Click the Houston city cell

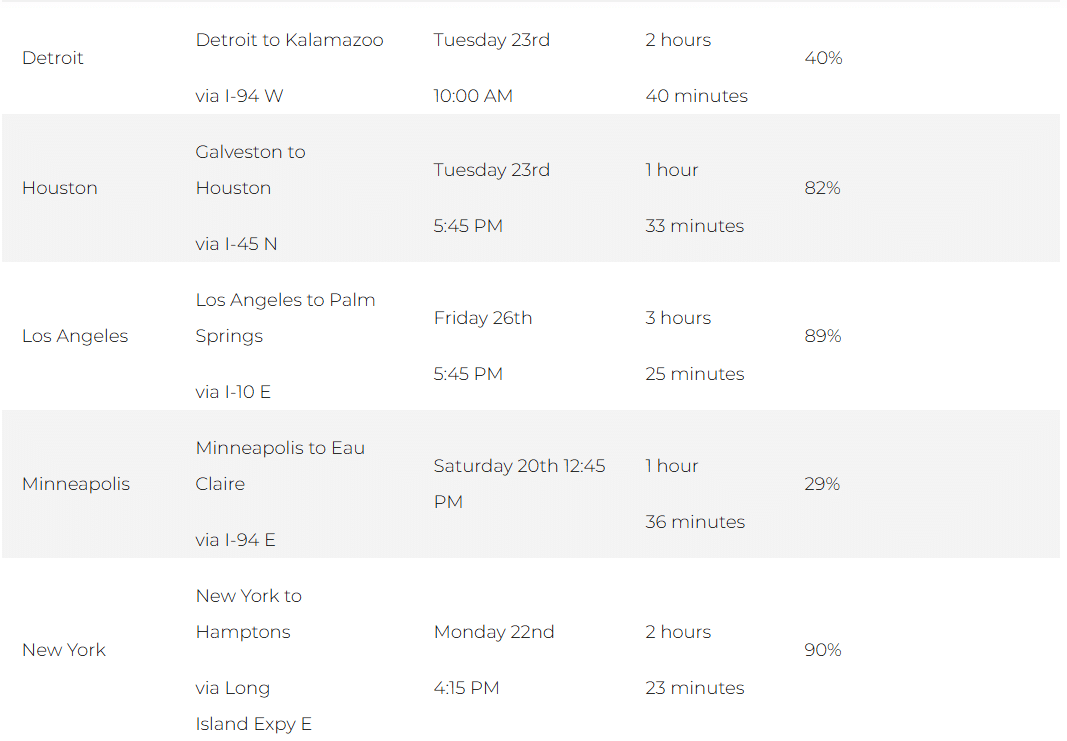60,188
